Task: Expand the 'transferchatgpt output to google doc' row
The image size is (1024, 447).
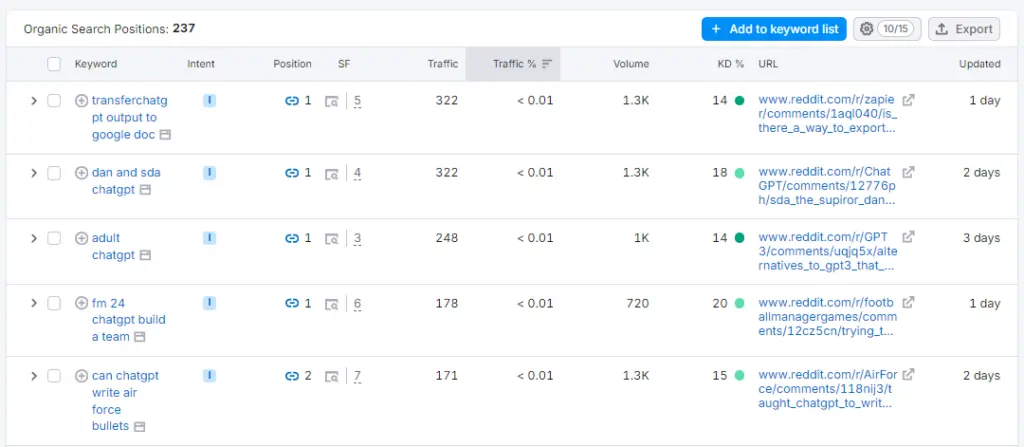Action: pyautogui.click(x=33, y=101)
